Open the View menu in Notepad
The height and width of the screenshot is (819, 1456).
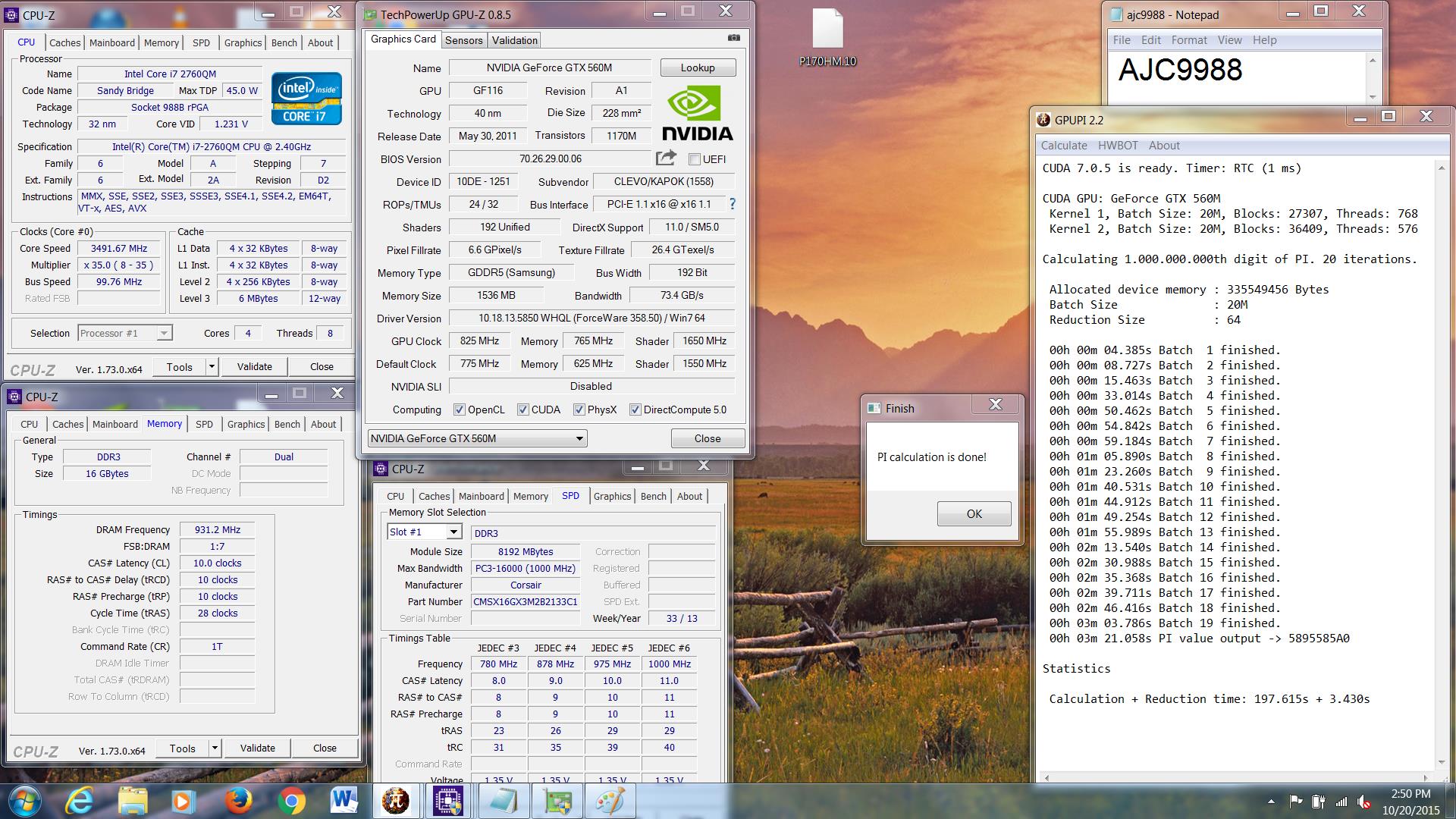[1229, 40]
